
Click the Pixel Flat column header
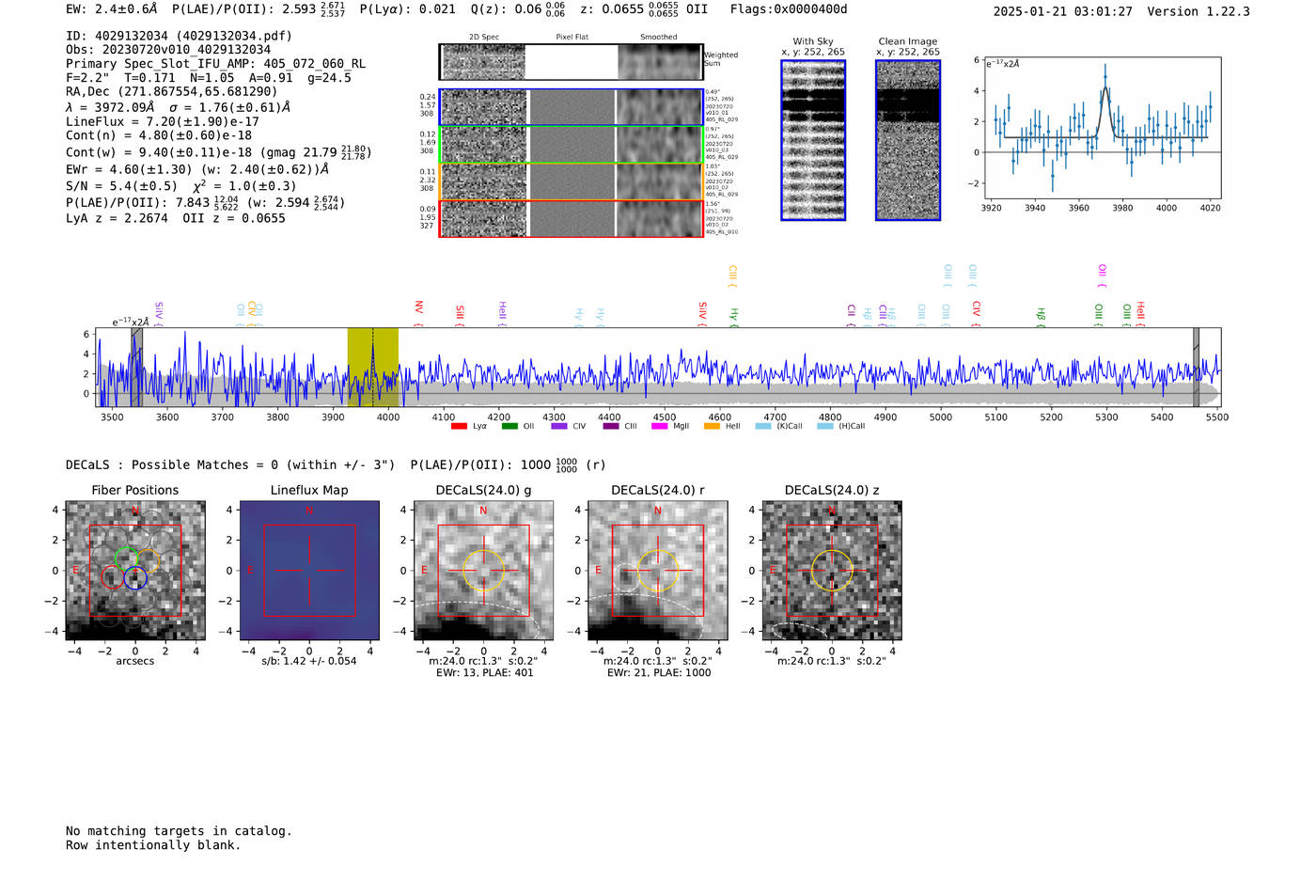pyautogui.click(x=572, y=38)
